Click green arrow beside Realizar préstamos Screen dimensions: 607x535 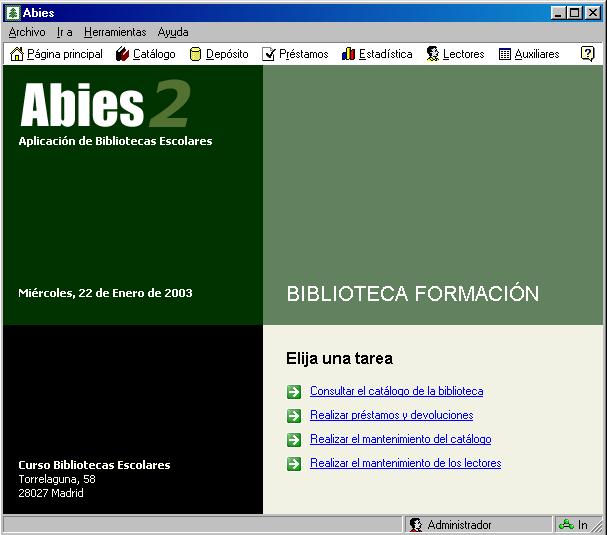coord(293,415)
